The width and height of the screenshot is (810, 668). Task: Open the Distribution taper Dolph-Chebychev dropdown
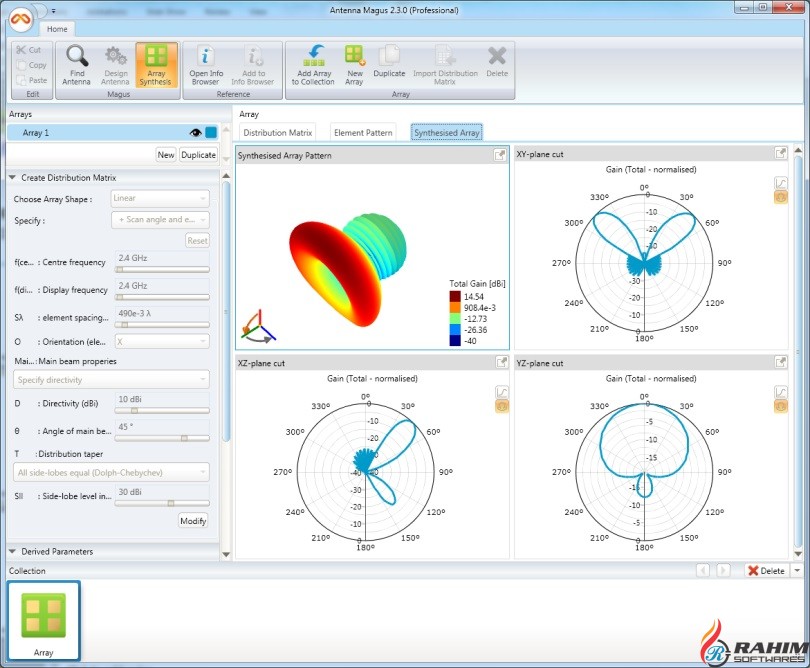(111, 472)
